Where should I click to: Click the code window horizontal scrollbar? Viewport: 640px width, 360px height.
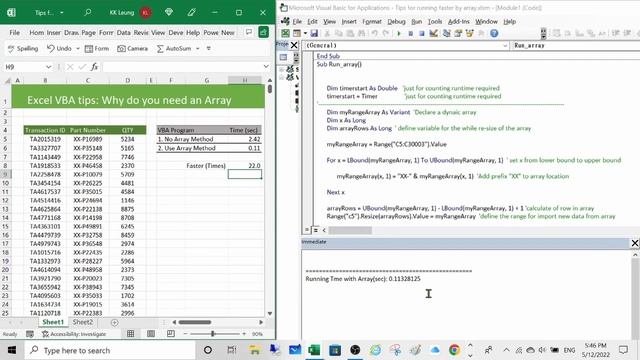pyautogui.click(x=350, y=230)
